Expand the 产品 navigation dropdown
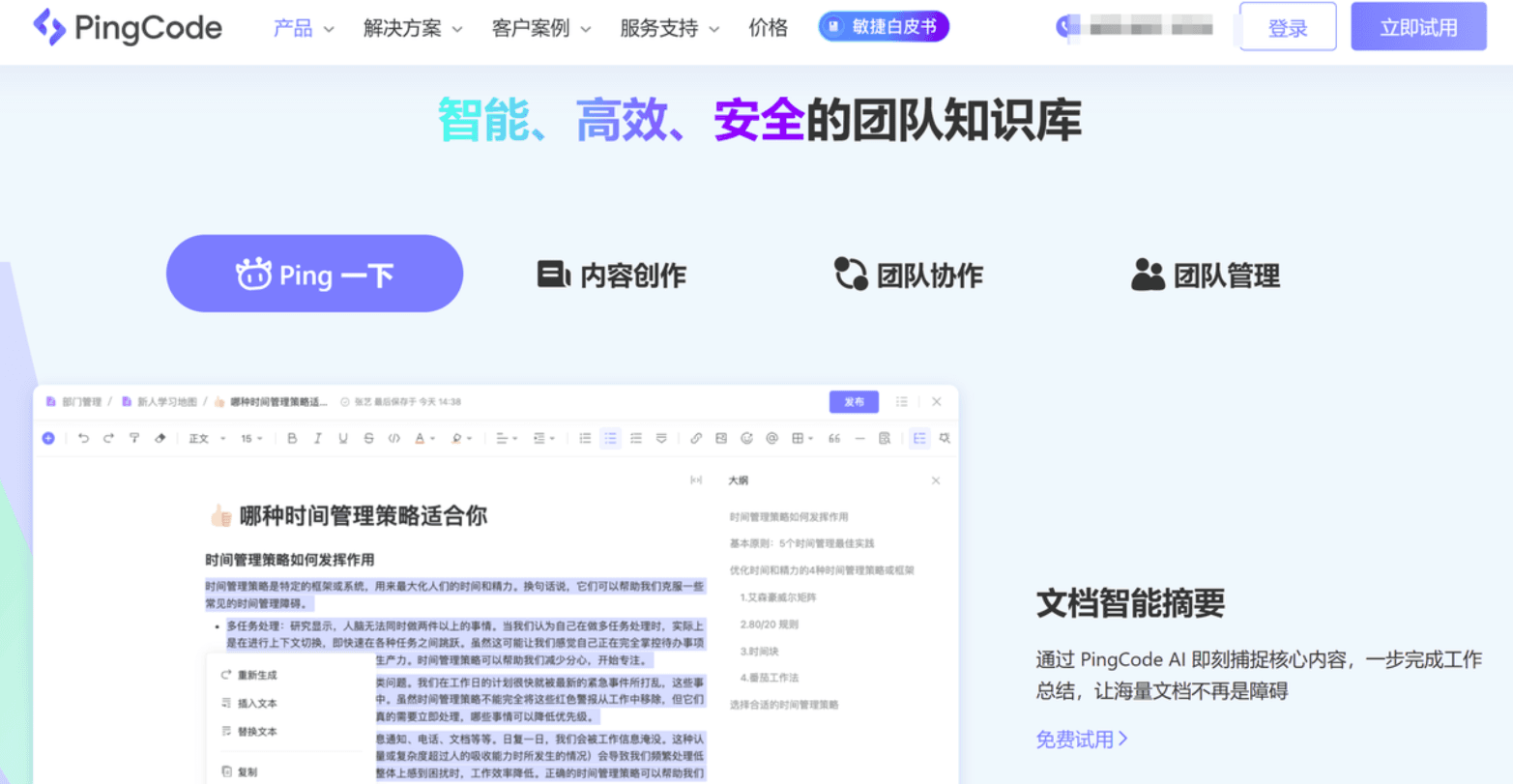 [x=304, y=28]
